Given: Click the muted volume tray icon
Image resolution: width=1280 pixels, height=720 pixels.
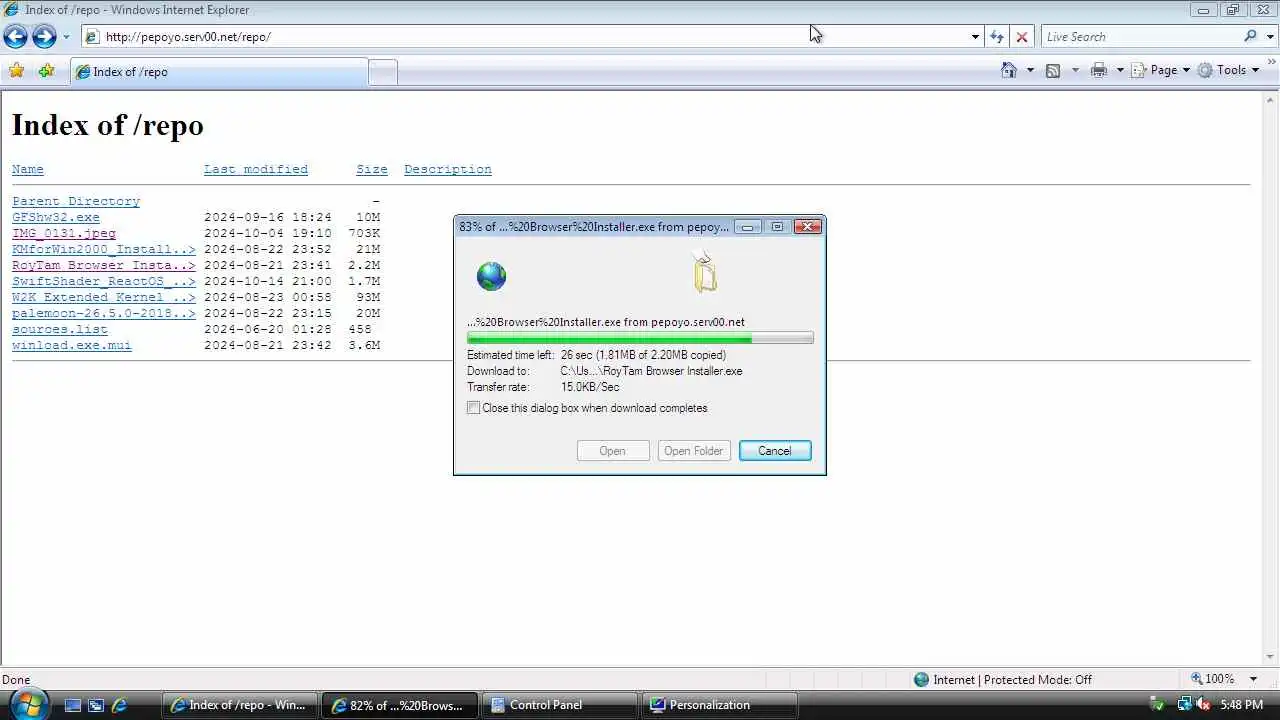Looking at the screenshot, I should 1203,705.
